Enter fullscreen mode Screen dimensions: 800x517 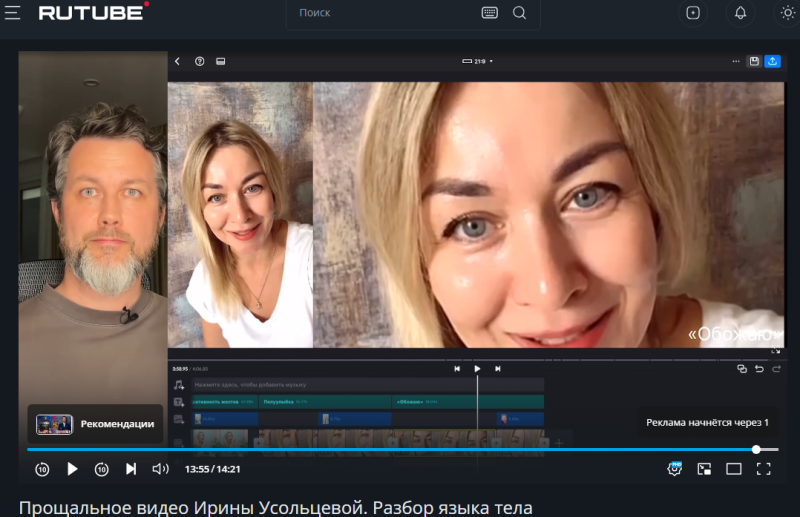[x=763, y=469]
